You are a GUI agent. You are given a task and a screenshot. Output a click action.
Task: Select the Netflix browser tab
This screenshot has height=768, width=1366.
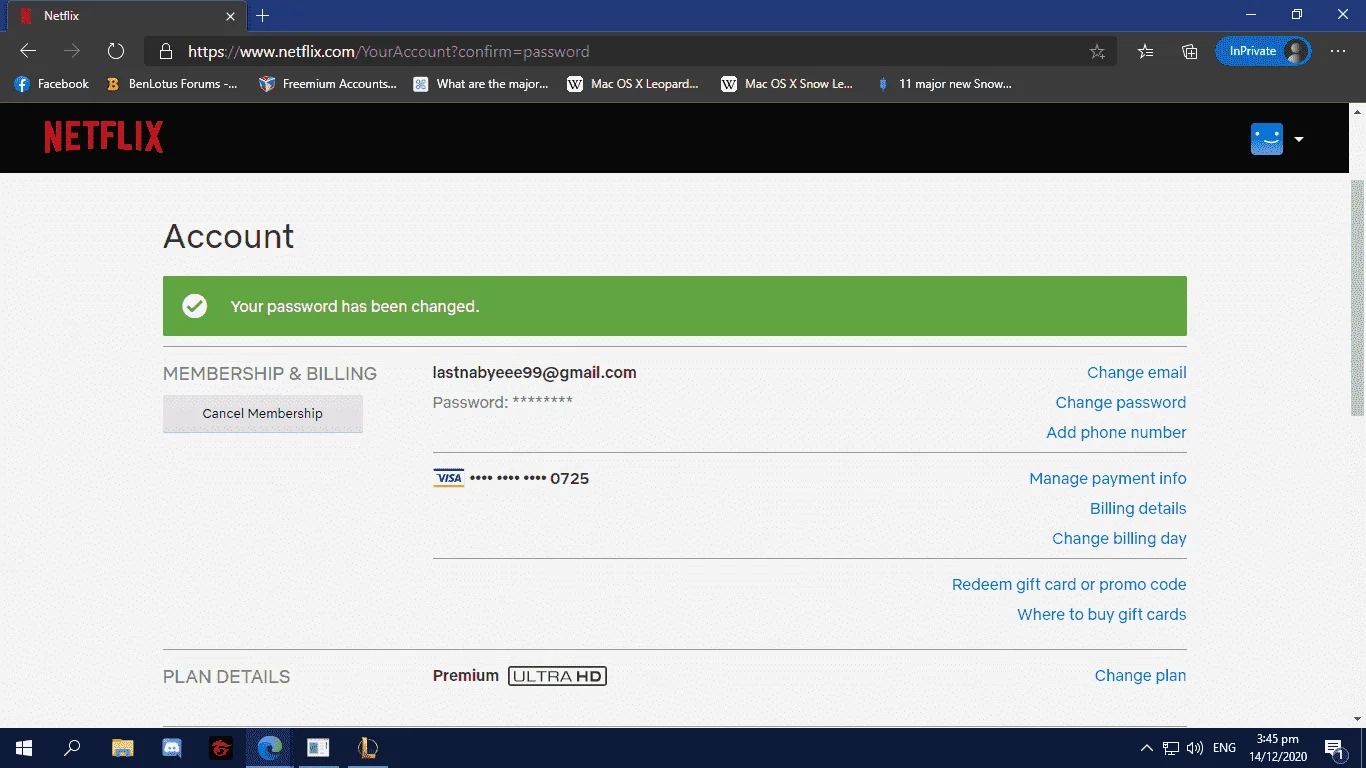click(x=125, y=16)
